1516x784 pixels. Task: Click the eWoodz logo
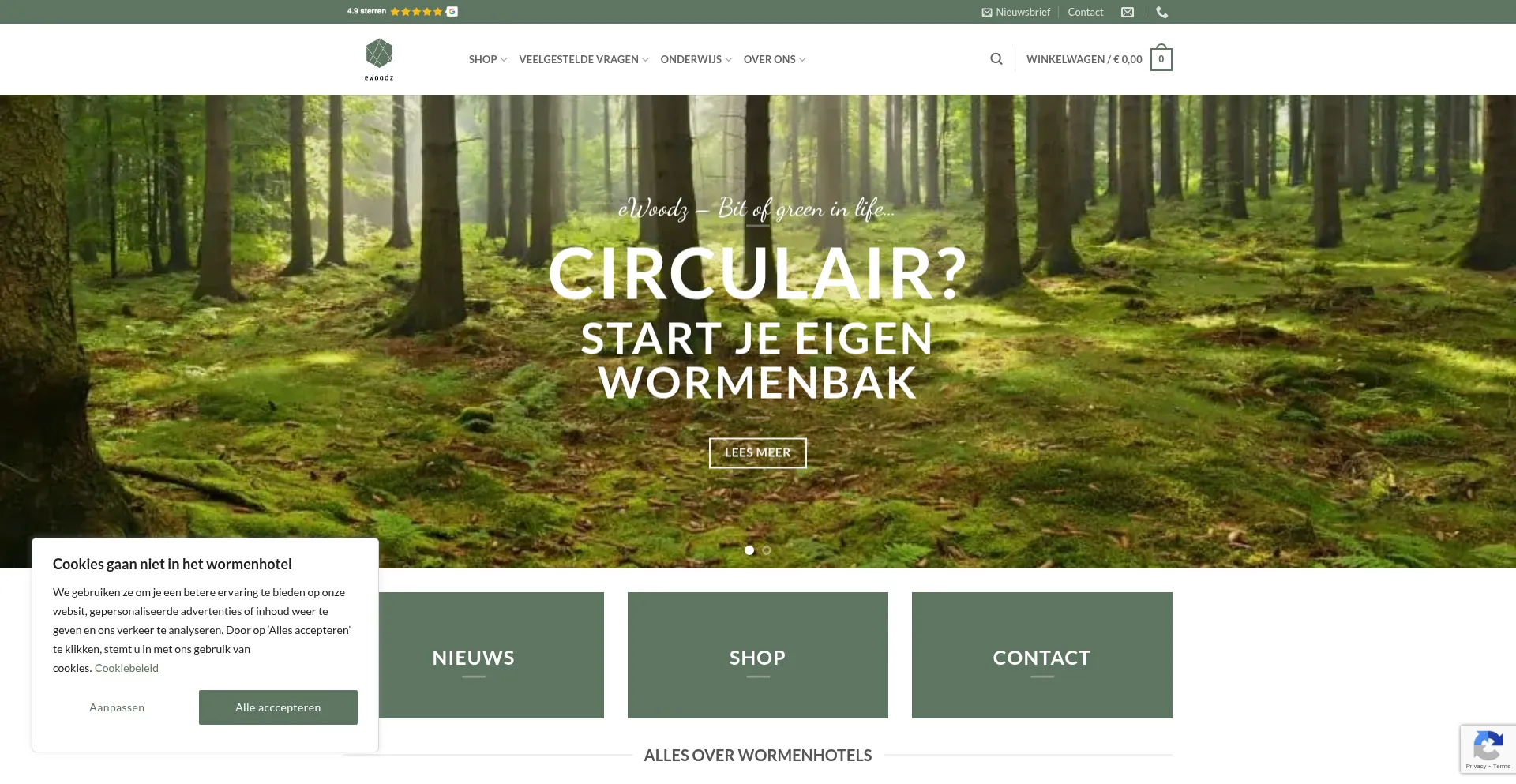[379, 59]
